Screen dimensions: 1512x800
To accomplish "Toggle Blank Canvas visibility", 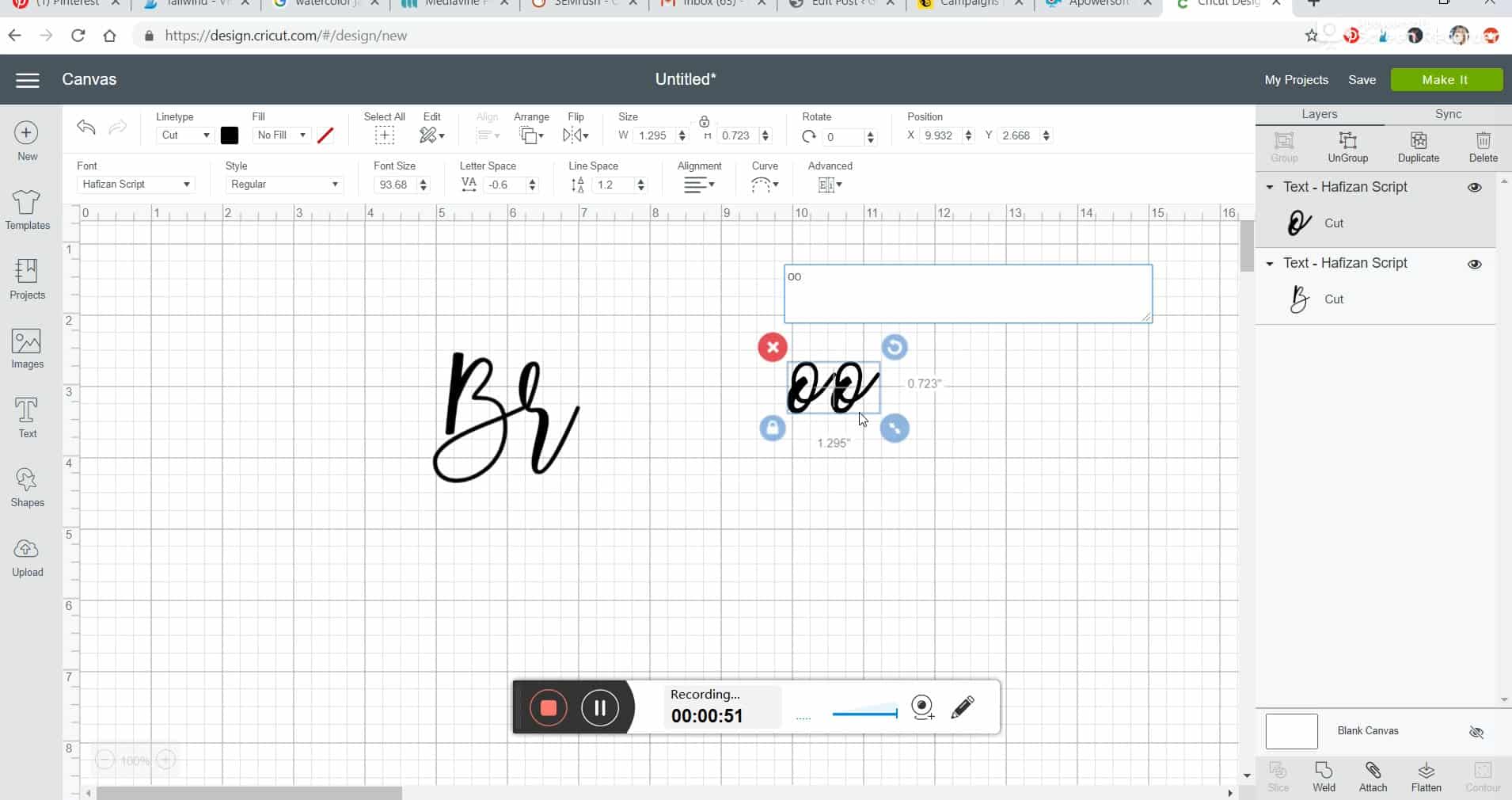I will [1476, 732].
